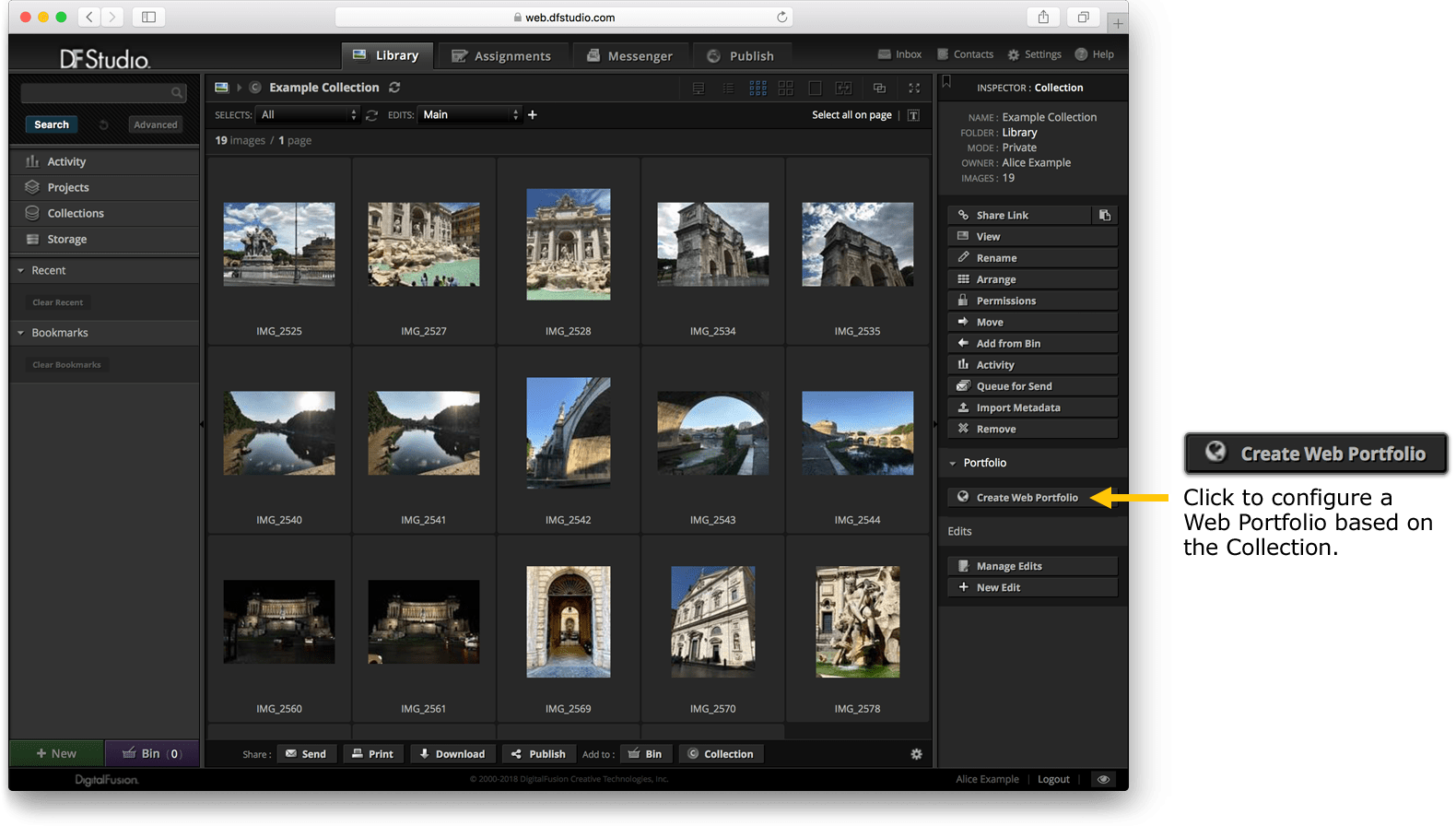Toggle fullscreen expand icon
Viewport: 1456px width, 826px height.
pyautogui.click(x=914, y=88)
